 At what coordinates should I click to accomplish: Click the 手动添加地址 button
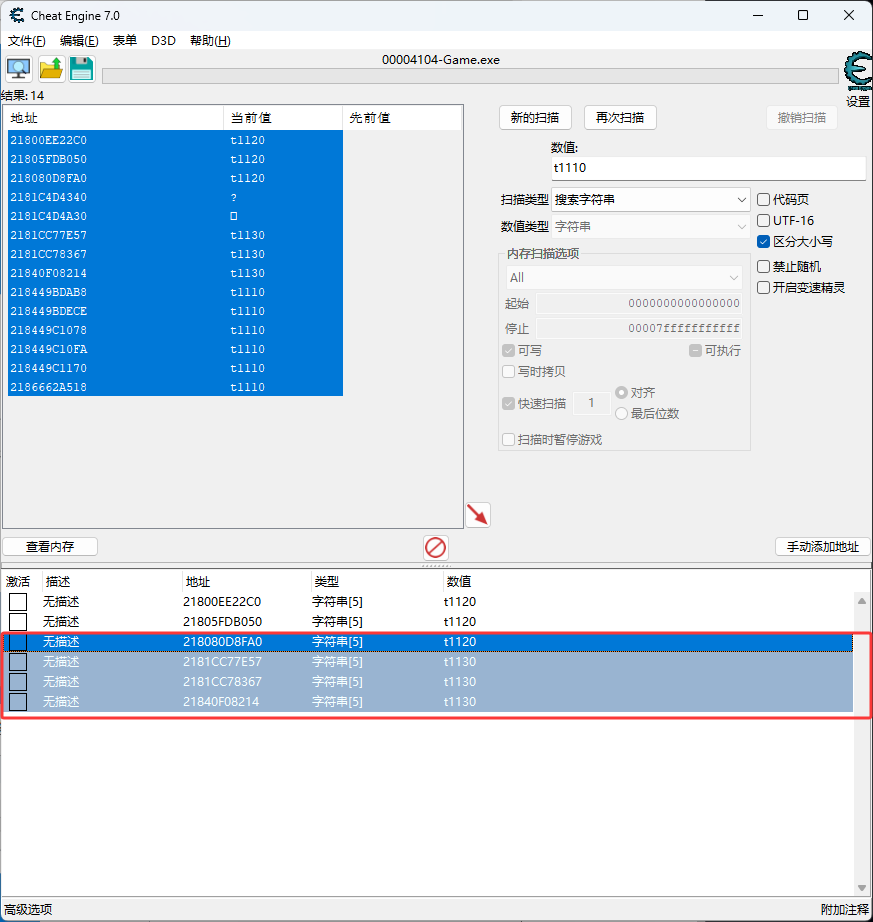[x=823, y=547]
